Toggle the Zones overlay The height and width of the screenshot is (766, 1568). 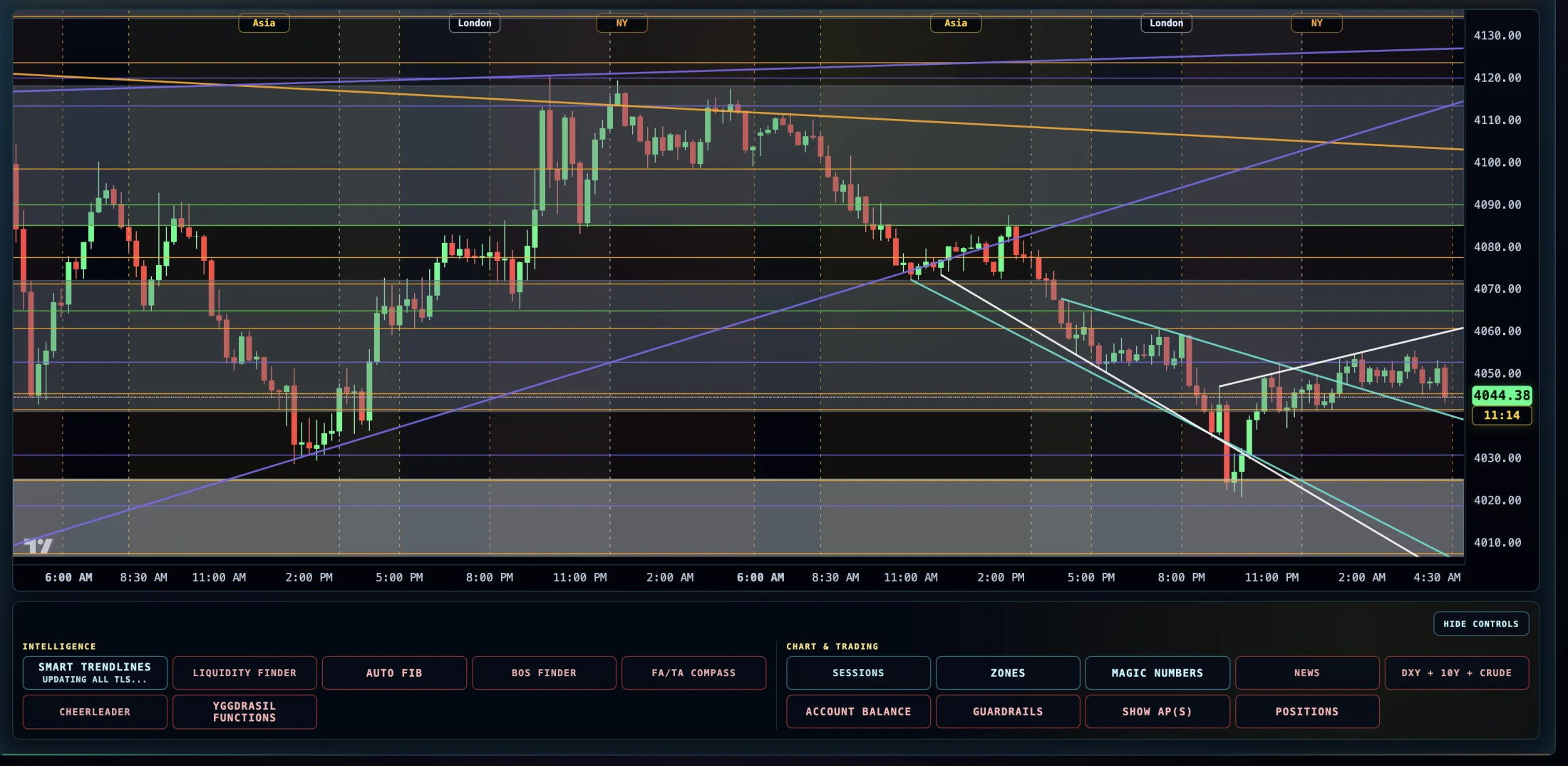pos(1008,673)
